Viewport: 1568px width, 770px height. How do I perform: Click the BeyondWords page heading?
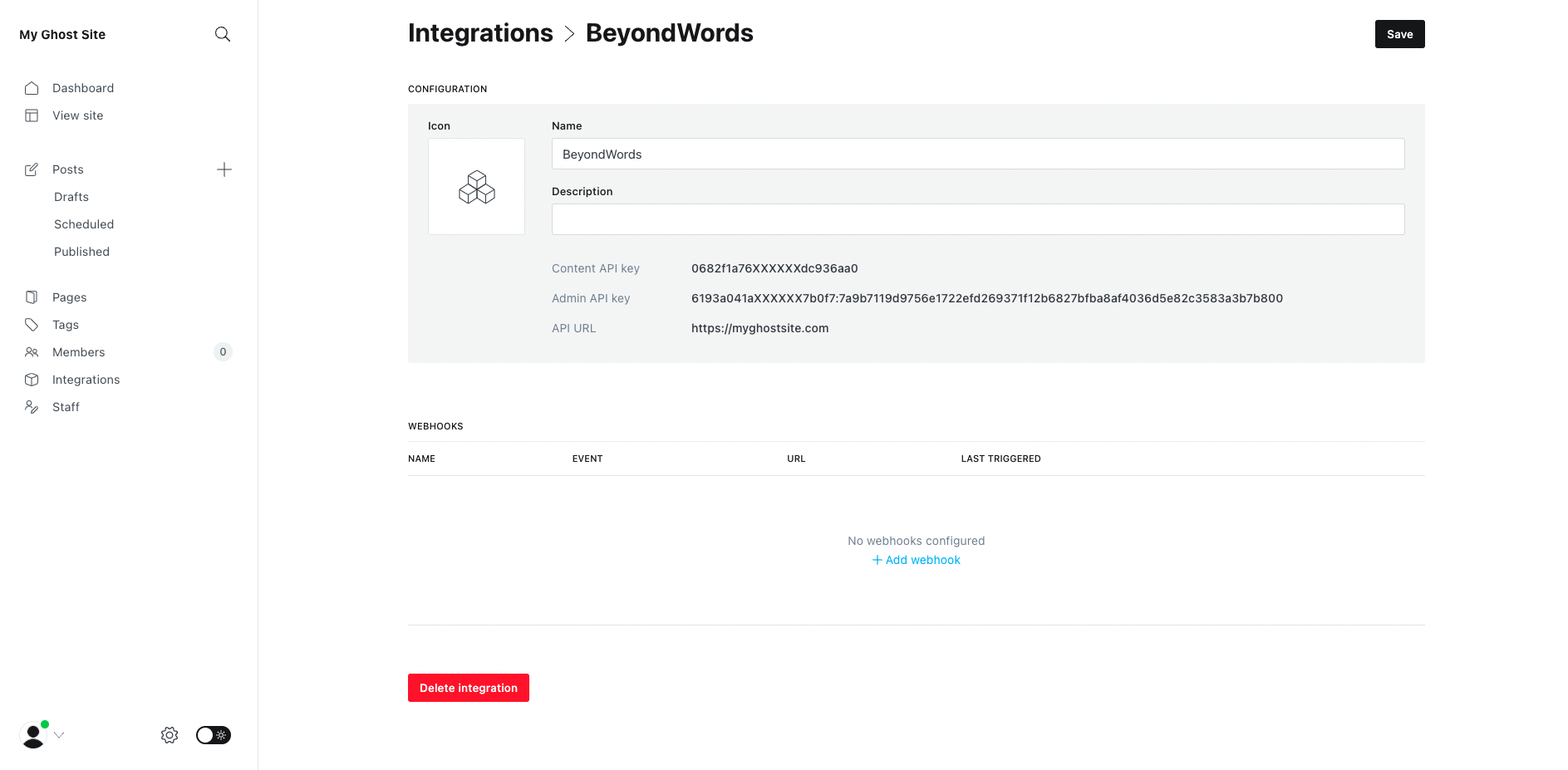click(670, 33)
